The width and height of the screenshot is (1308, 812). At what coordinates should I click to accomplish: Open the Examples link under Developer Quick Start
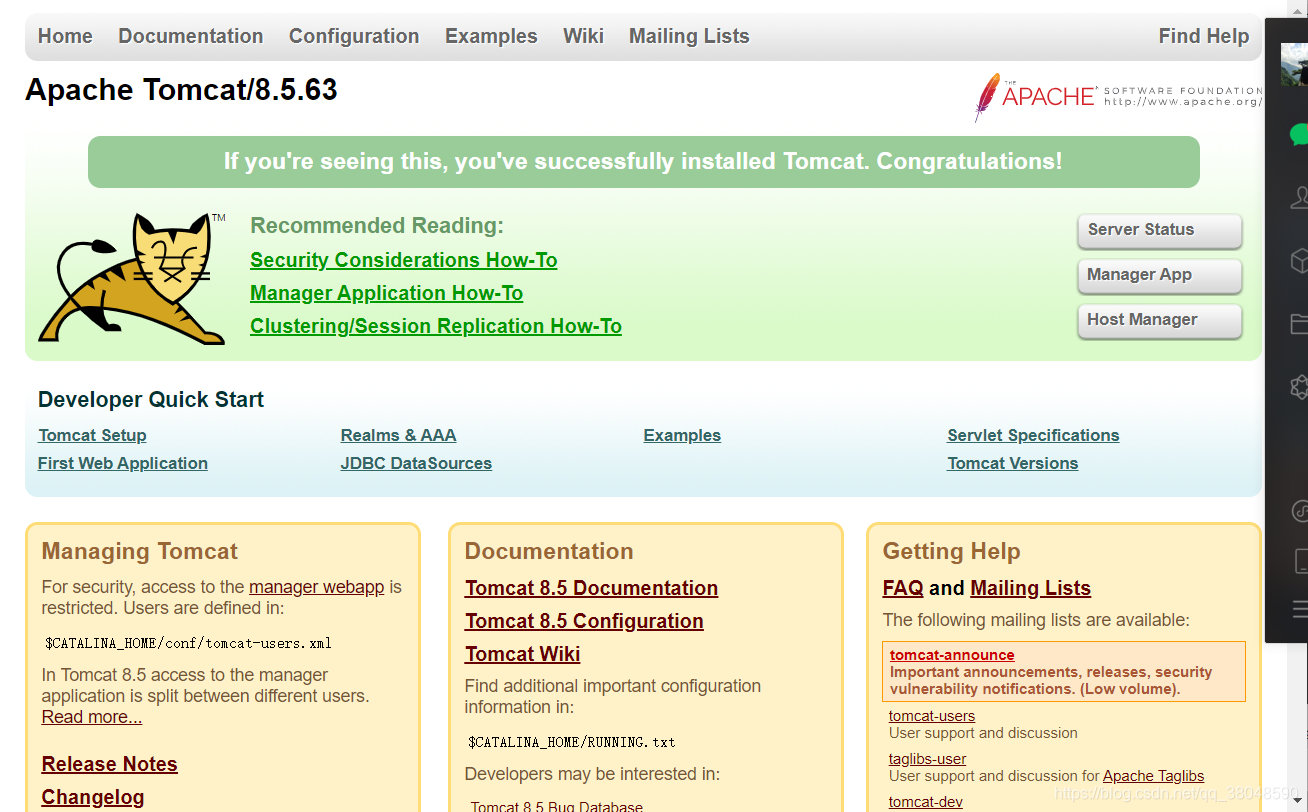pyautogui.click(x=682, y=435)
